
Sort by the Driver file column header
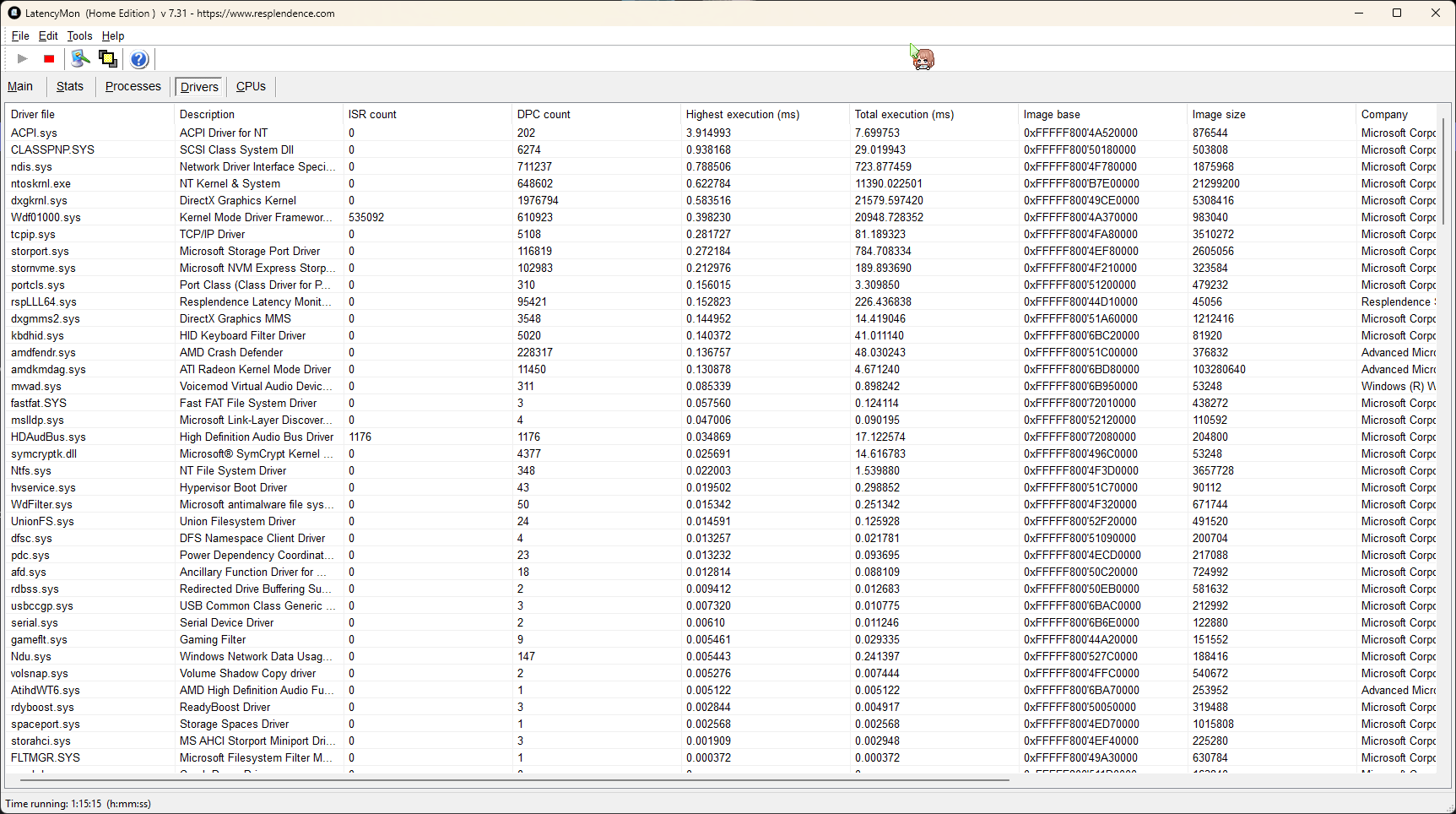pos(90,114)
